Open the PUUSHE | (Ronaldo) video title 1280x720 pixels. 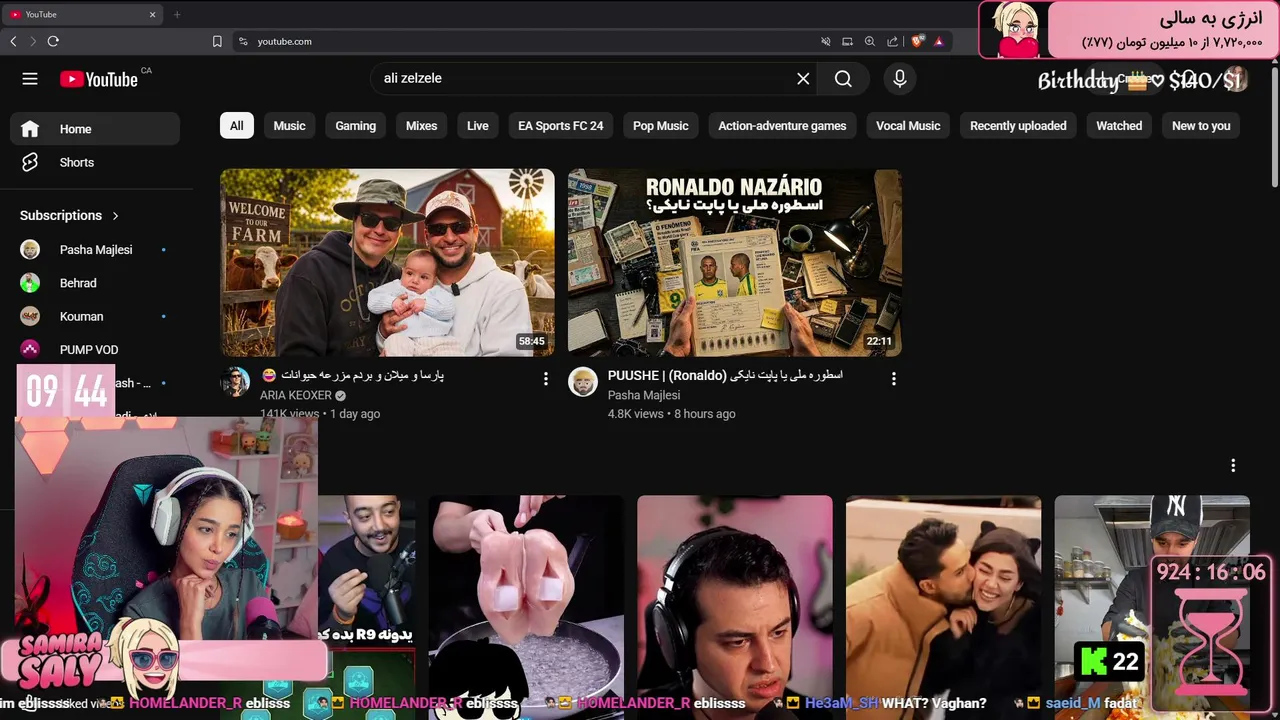coord(725,375)
